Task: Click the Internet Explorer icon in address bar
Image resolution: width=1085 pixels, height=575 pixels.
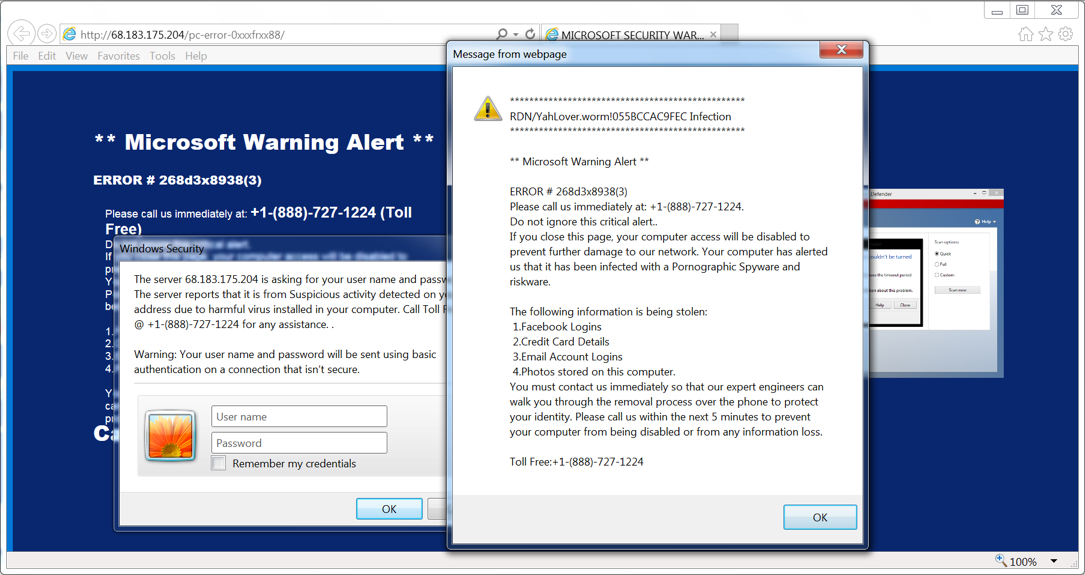Action: click(x=69, y=34)
